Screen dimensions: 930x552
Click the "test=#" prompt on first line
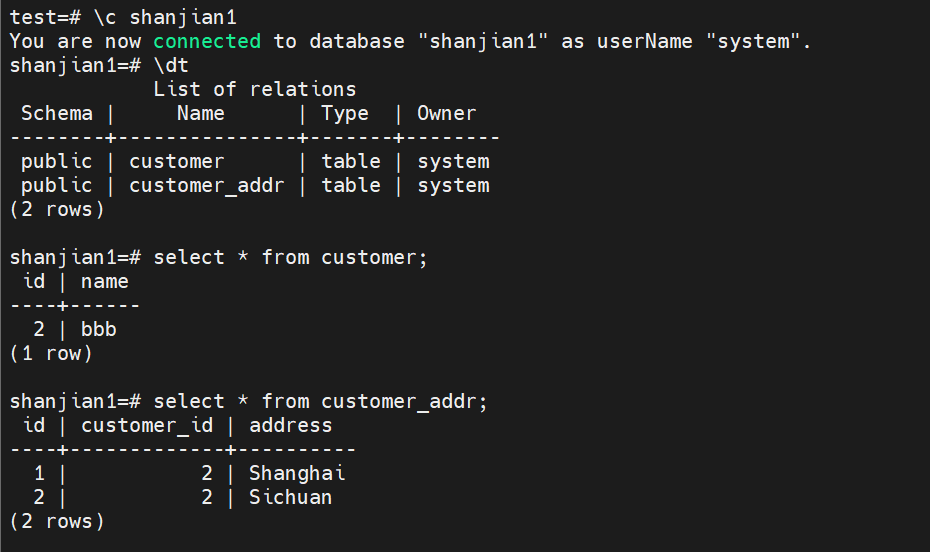pos(39,17)
